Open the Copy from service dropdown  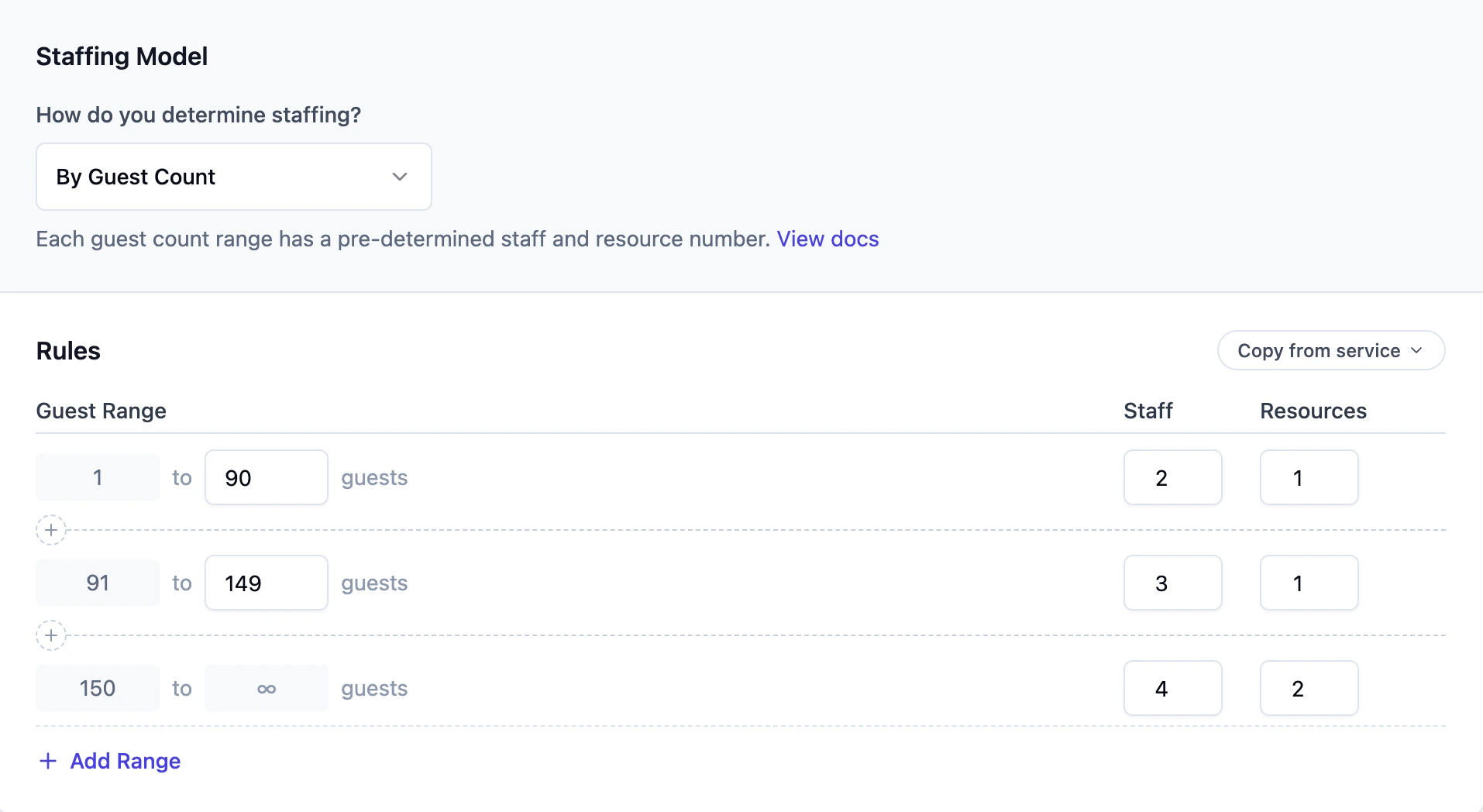(1330, 350)
